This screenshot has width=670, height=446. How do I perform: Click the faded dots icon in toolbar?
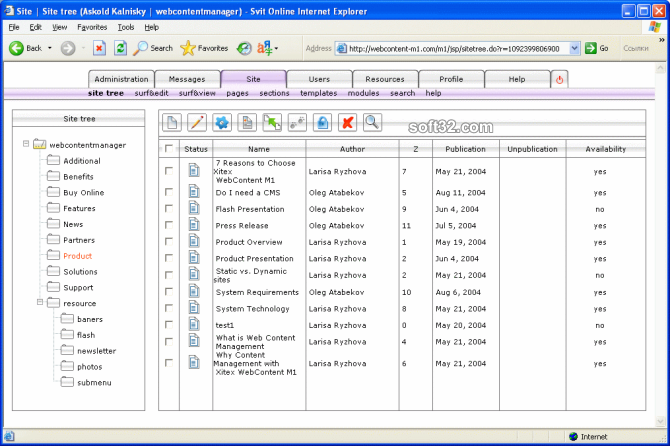[x=297, y=123]
